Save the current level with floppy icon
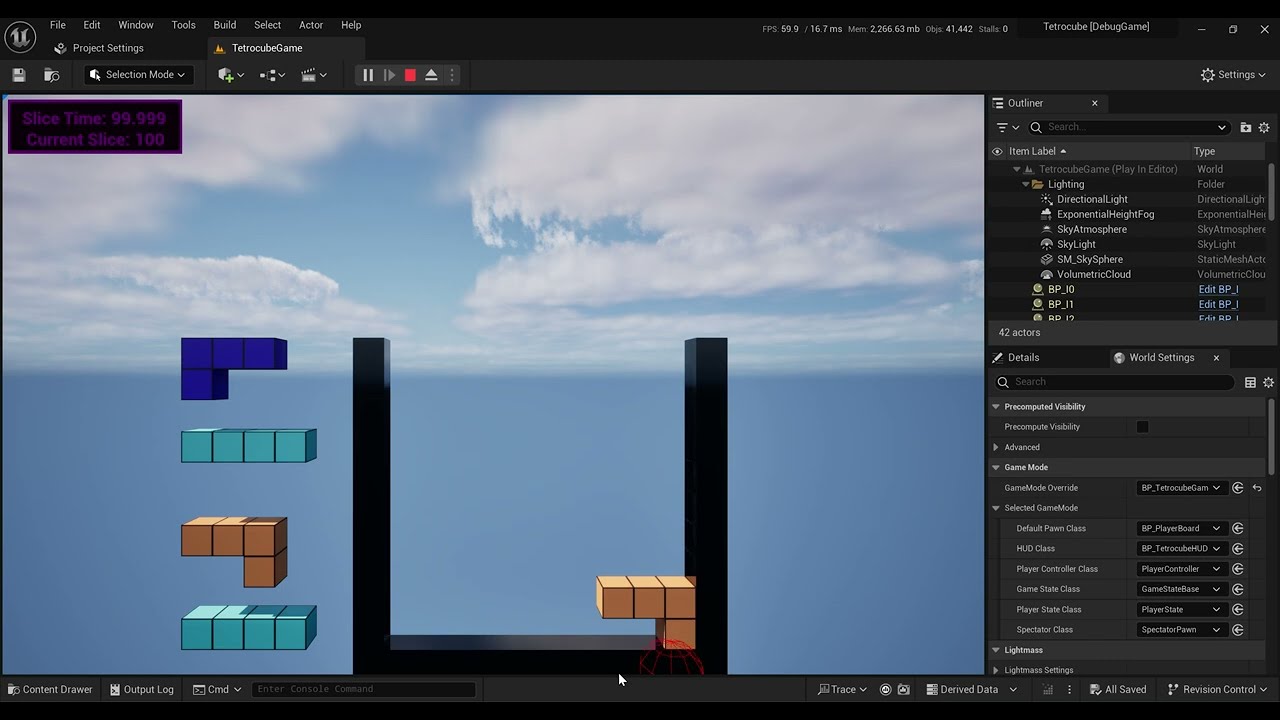 [18, 75]
